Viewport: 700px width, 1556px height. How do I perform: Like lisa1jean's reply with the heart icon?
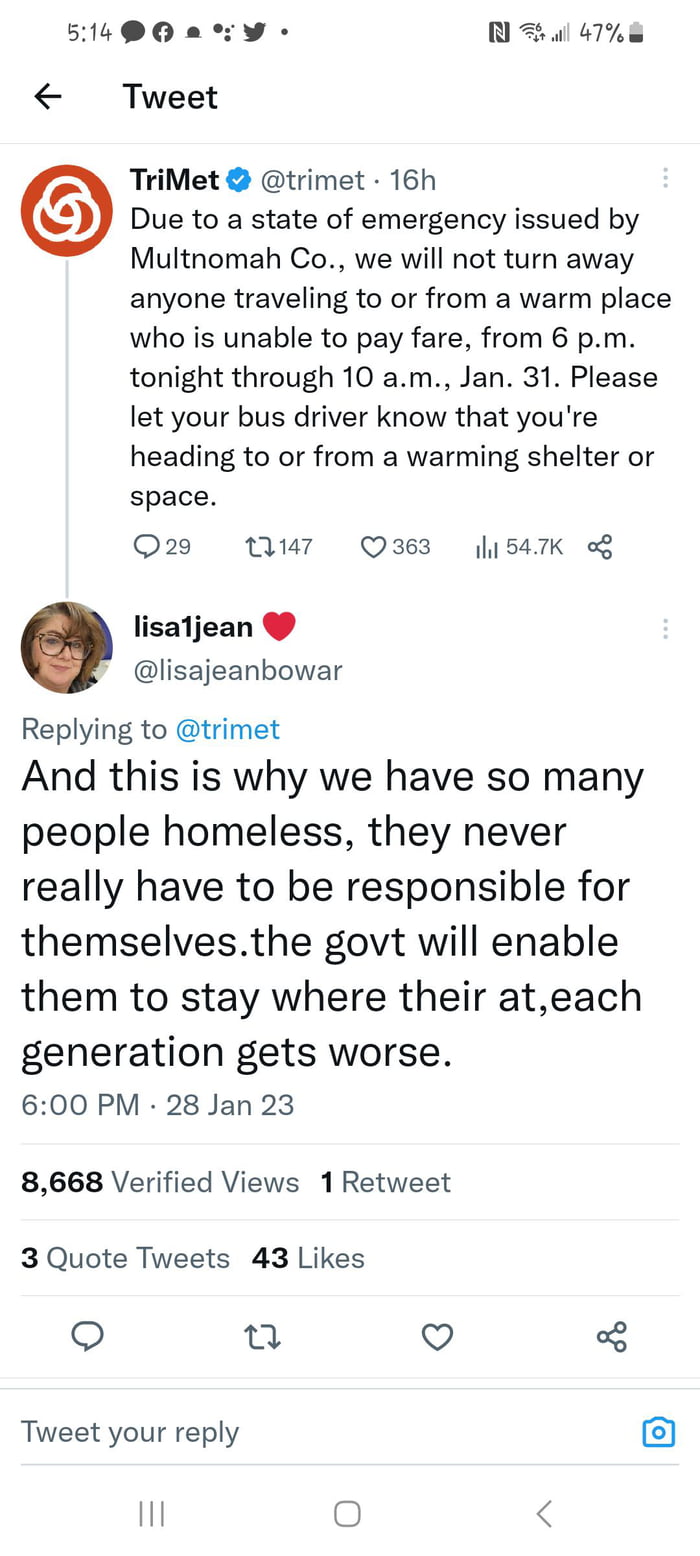pyautogui.click(x=437, y=1337)
